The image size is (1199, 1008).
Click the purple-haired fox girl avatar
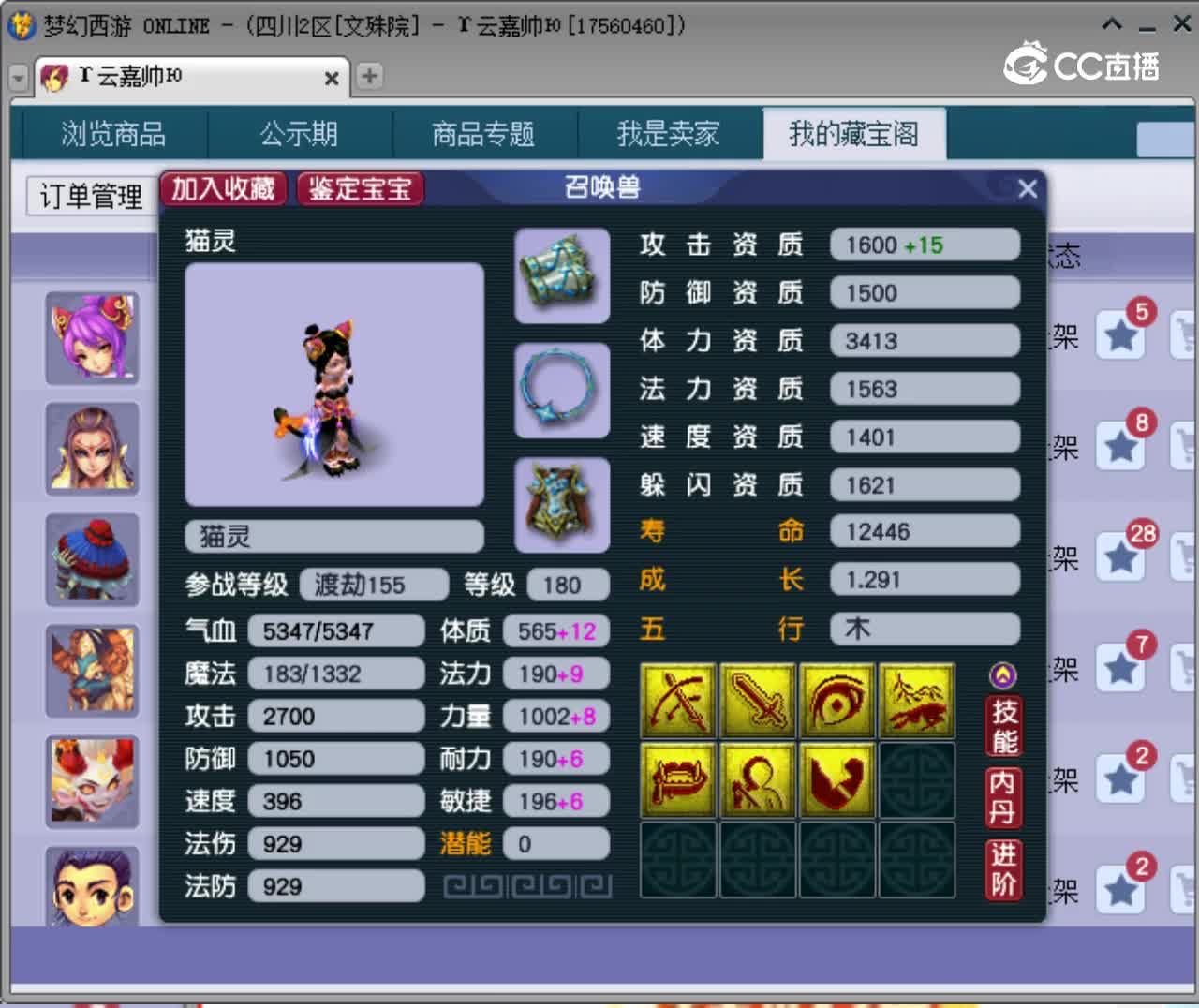92,337
